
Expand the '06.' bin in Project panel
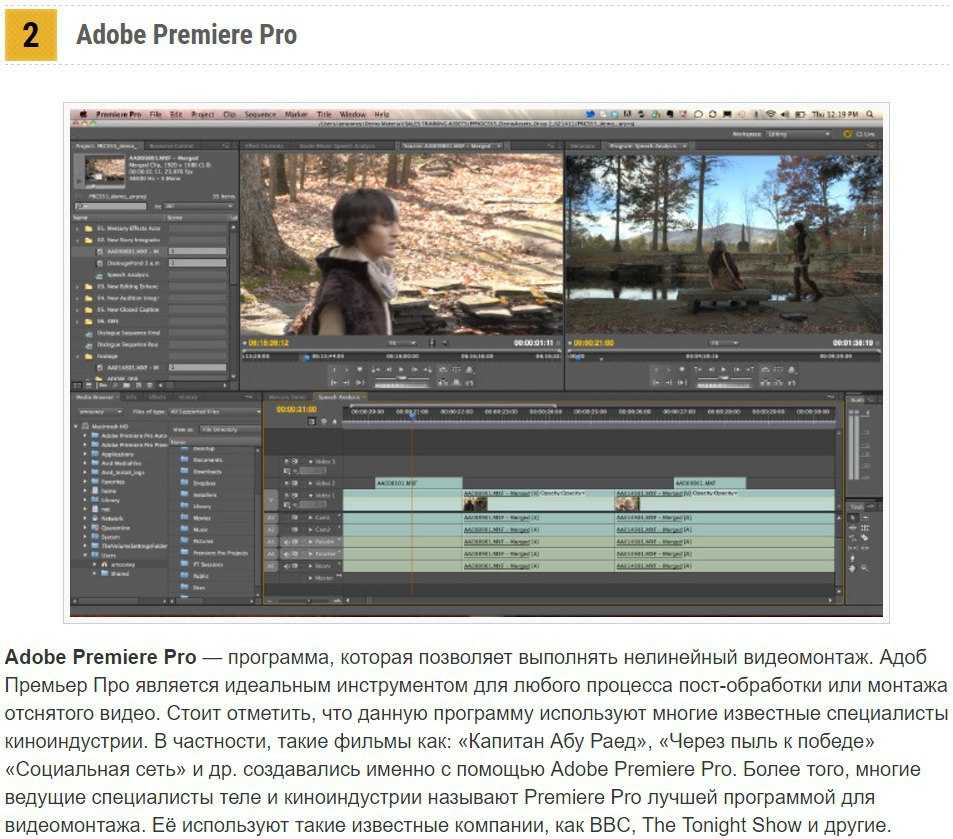tap(78, 321)
